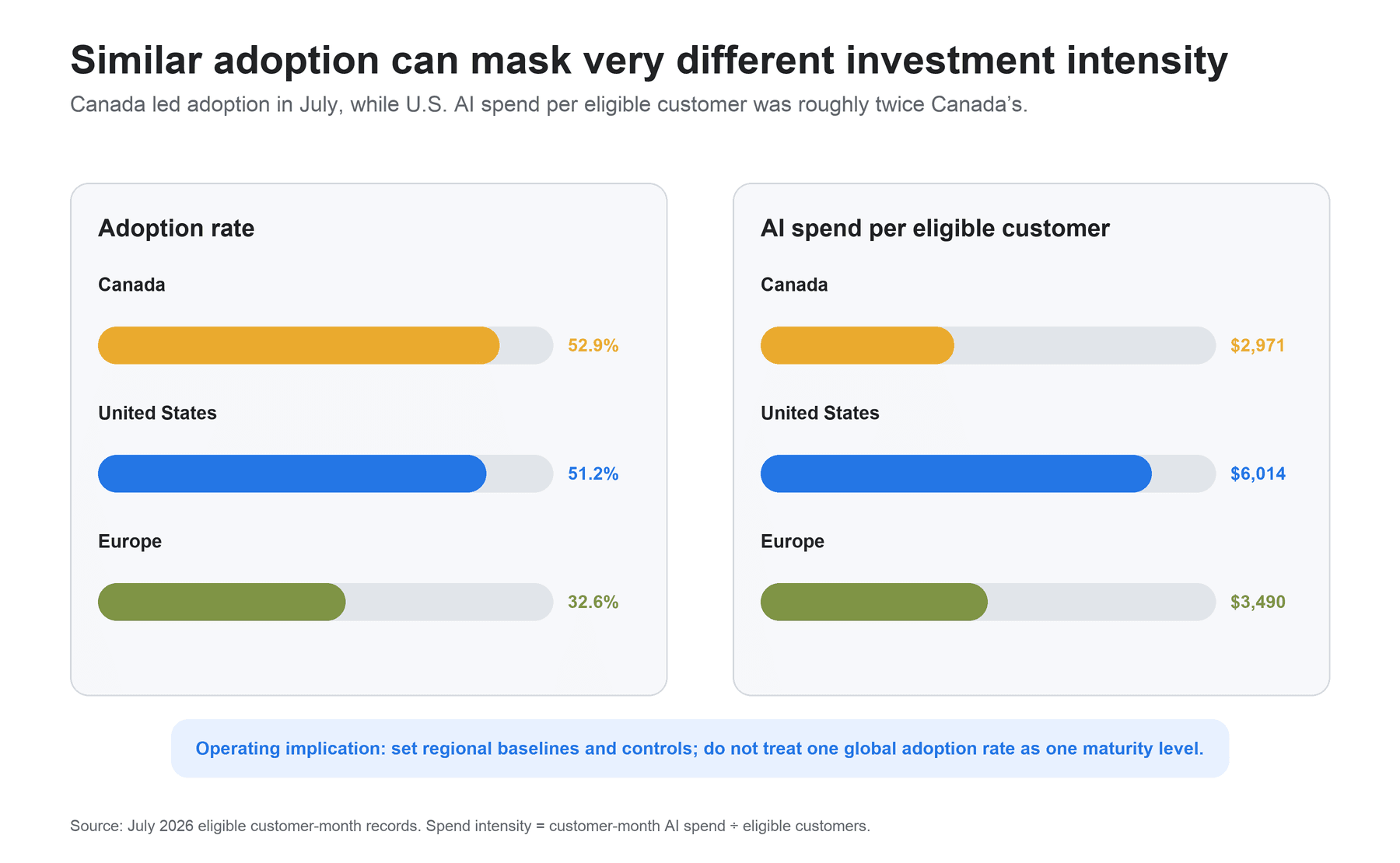Select the subtitle about Canada led adoption
This screenshot has width=1400, height=863.
click(x=549, y=104)
